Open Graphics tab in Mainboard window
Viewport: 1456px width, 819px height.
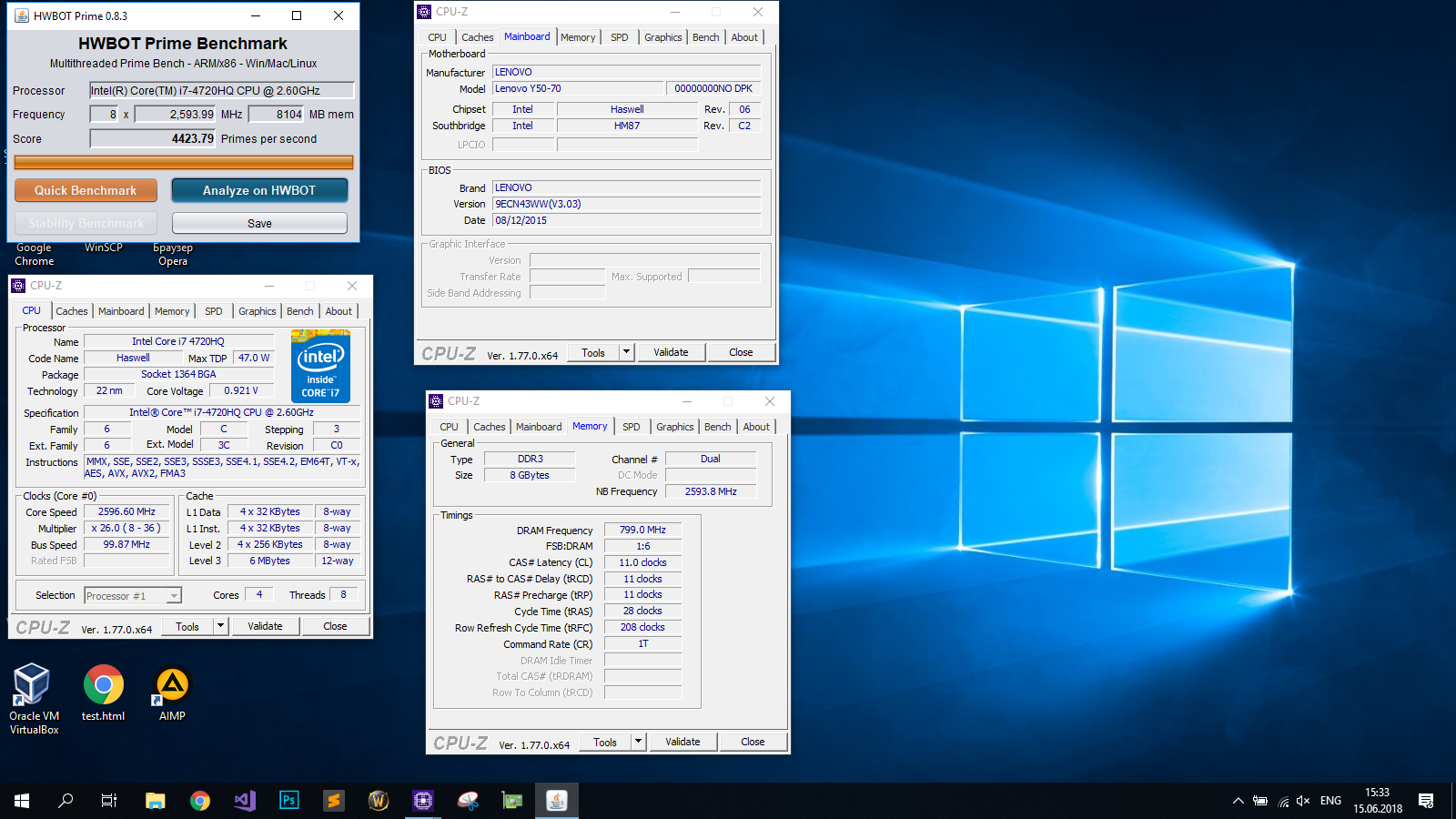pos(662,37)
